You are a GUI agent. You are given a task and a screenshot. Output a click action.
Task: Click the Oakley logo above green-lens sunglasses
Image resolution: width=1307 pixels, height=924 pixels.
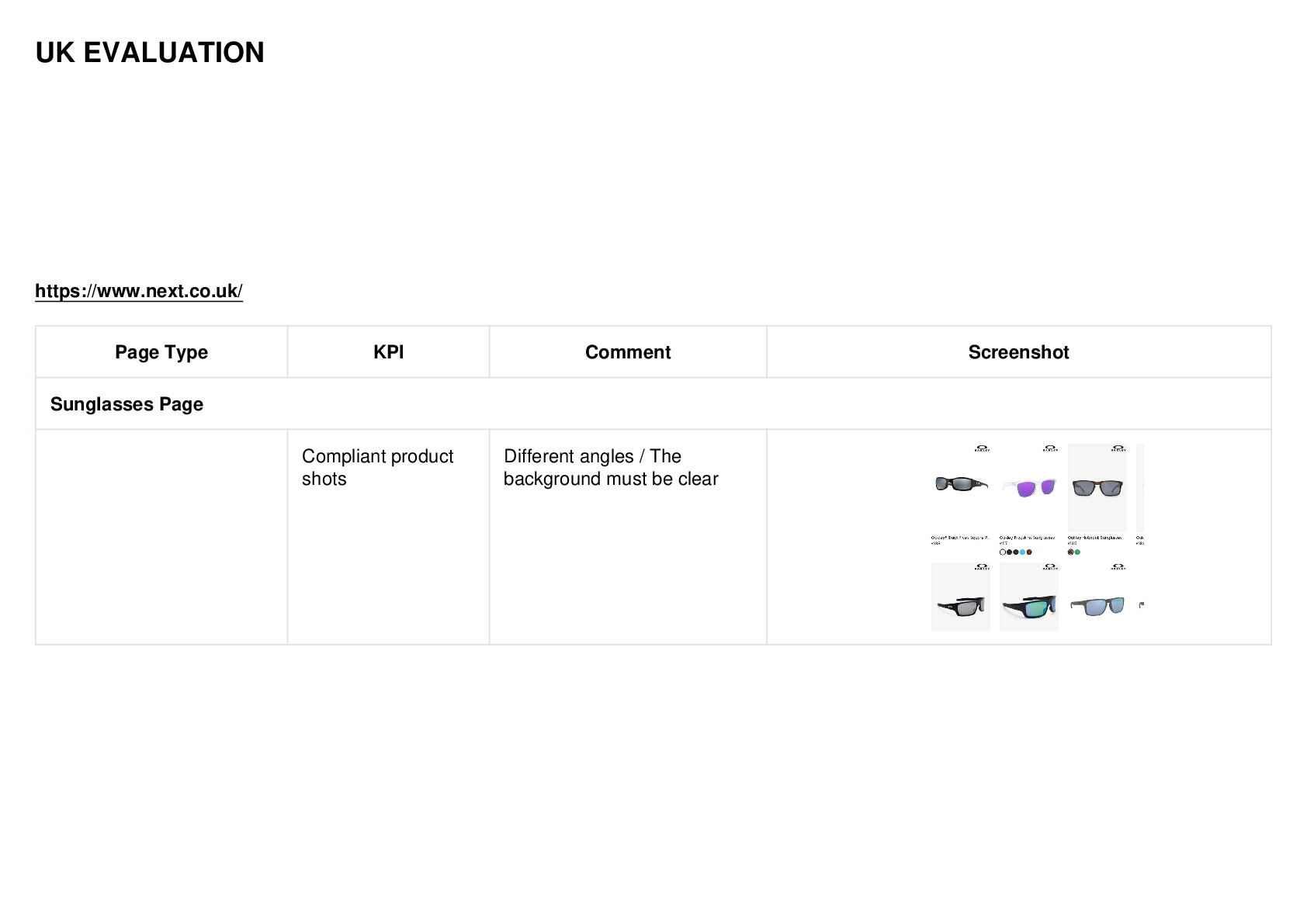1049,567
